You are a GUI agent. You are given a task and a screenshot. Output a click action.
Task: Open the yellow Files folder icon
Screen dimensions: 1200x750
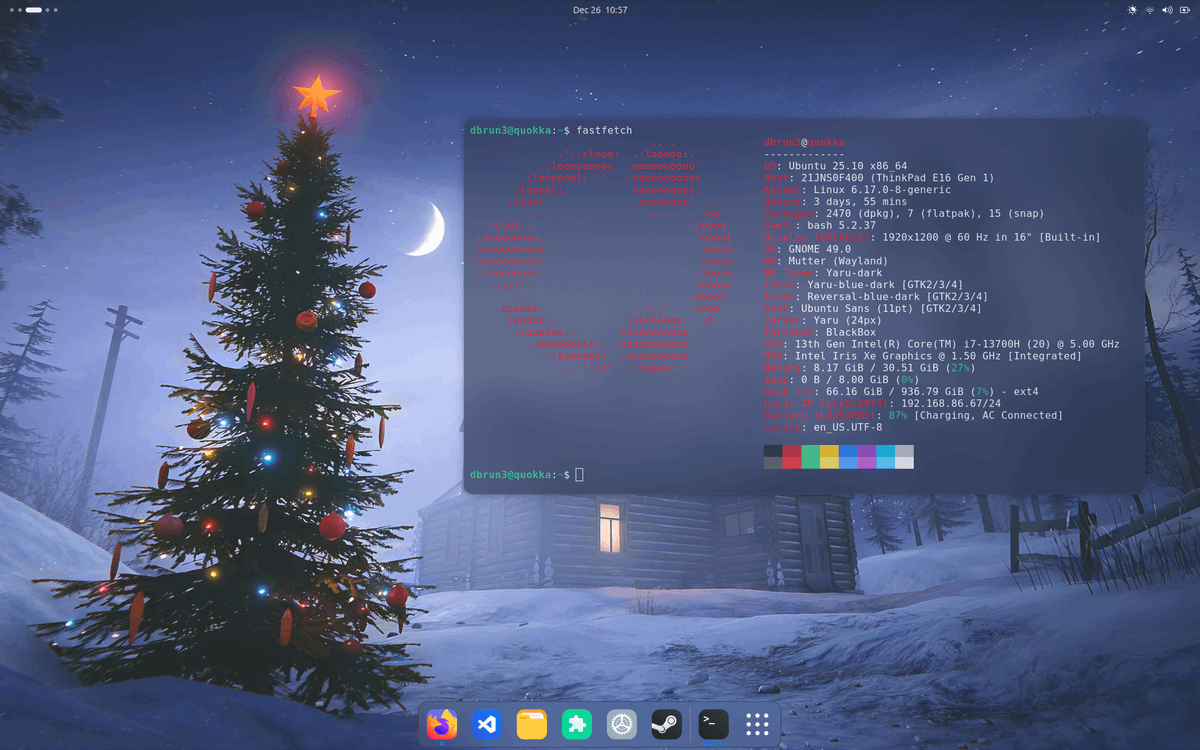point(532,724)
